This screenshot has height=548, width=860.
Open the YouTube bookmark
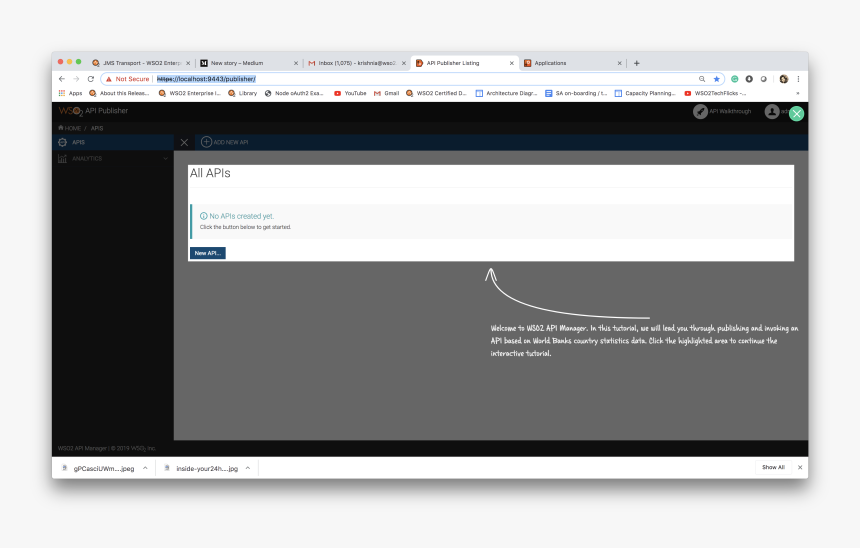(350, 93)
